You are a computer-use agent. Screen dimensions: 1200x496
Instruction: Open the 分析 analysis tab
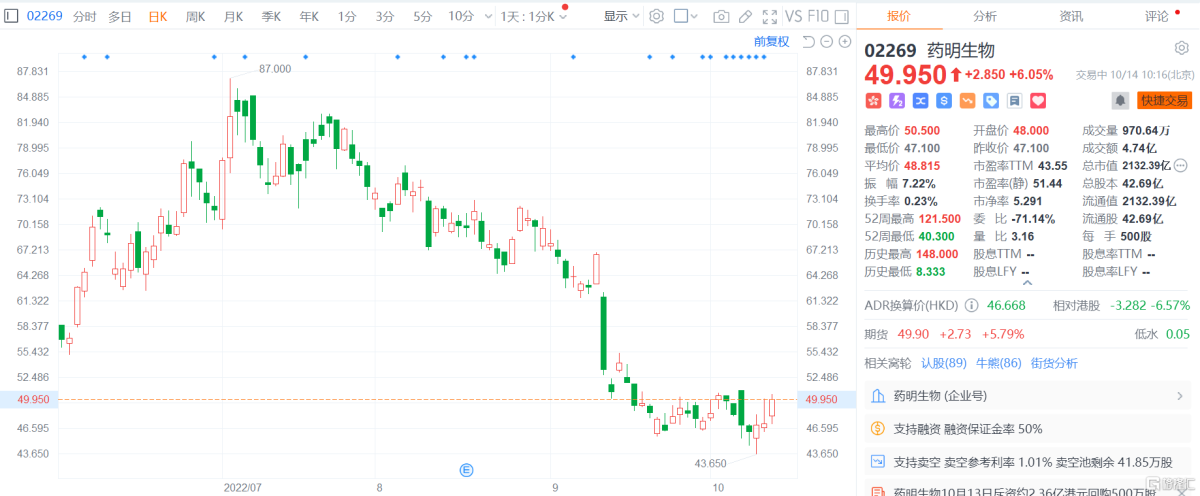[x=985, y=15]
